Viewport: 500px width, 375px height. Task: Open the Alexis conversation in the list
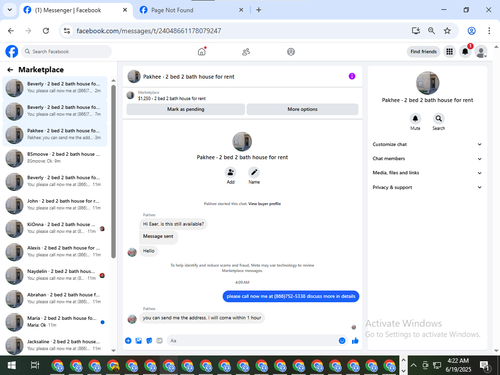pyautogui.click(x=55, y=251)
